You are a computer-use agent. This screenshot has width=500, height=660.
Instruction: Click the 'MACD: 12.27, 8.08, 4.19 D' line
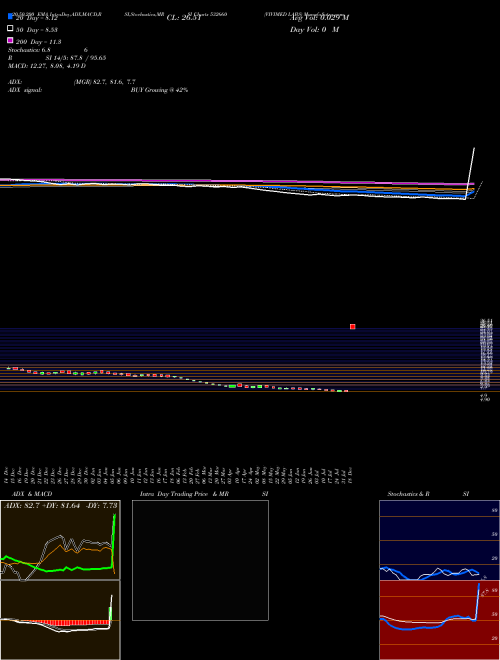point(47,66)
